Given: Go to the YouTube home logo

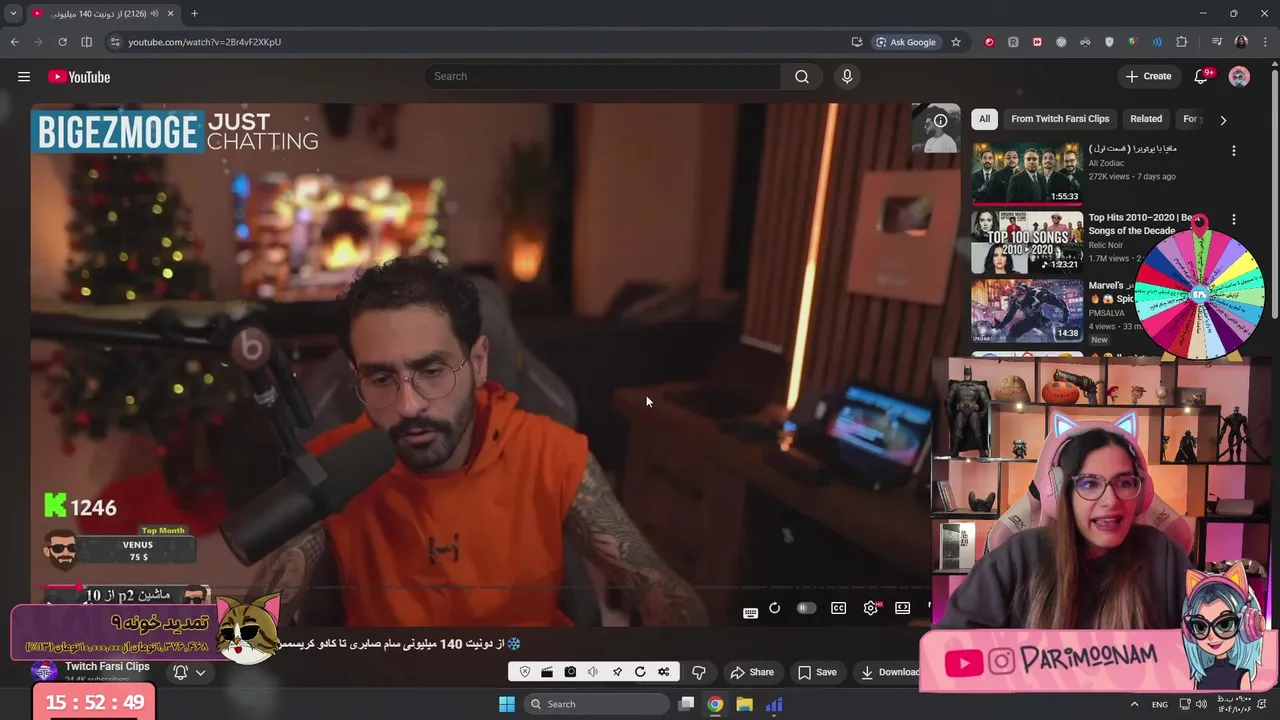Looking at the screenshot, I should coord(79,77).
